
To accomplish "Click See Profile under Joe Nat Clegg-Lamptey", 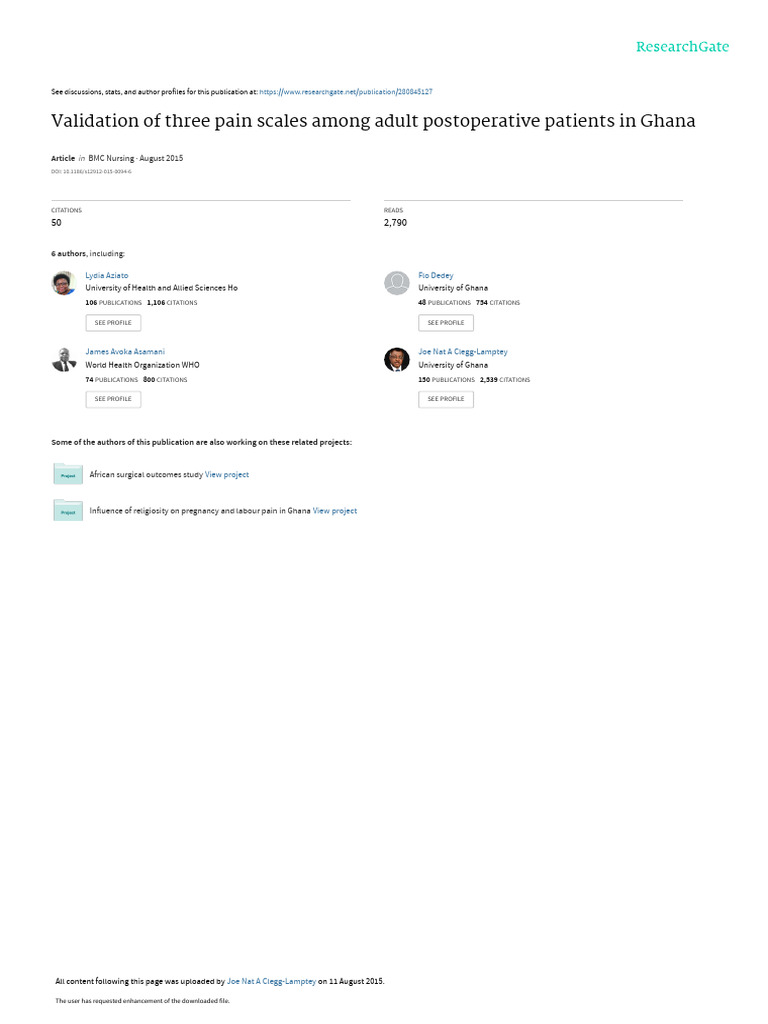I will (x=446, y=399).
